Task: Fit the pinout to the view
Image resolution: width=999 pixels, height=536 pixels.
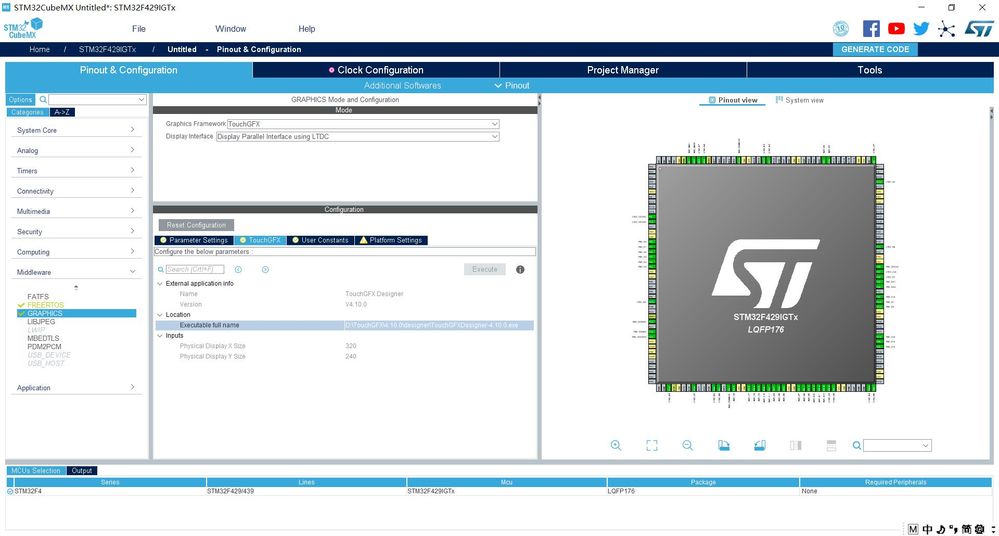Action: 651,445
